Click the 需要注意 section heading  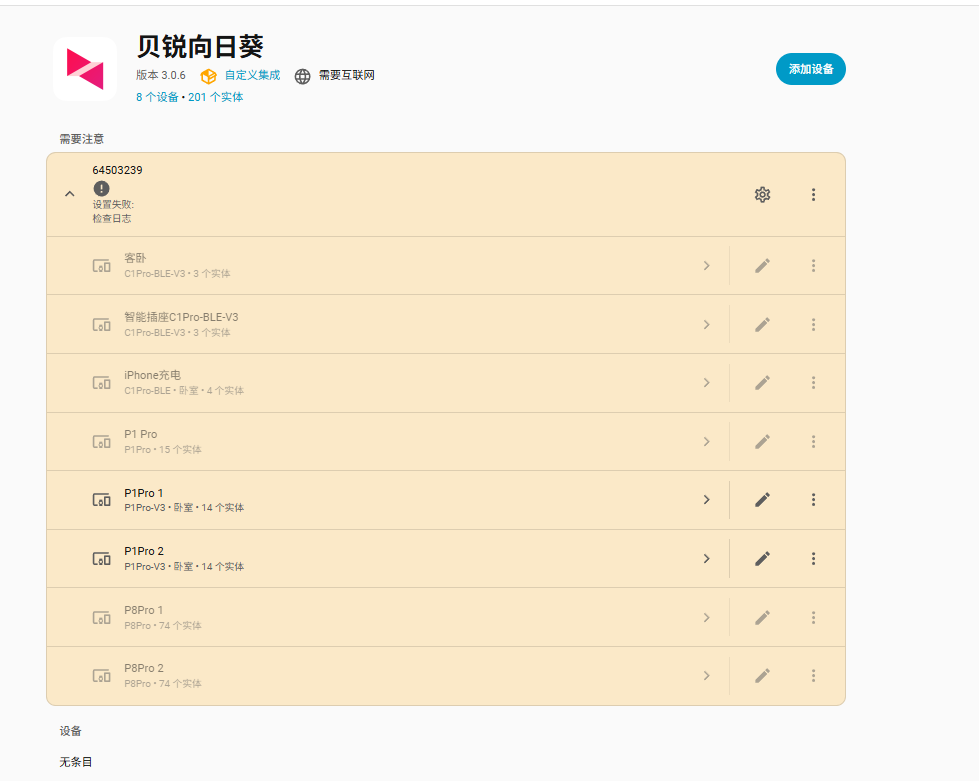[x=81, y=139]
